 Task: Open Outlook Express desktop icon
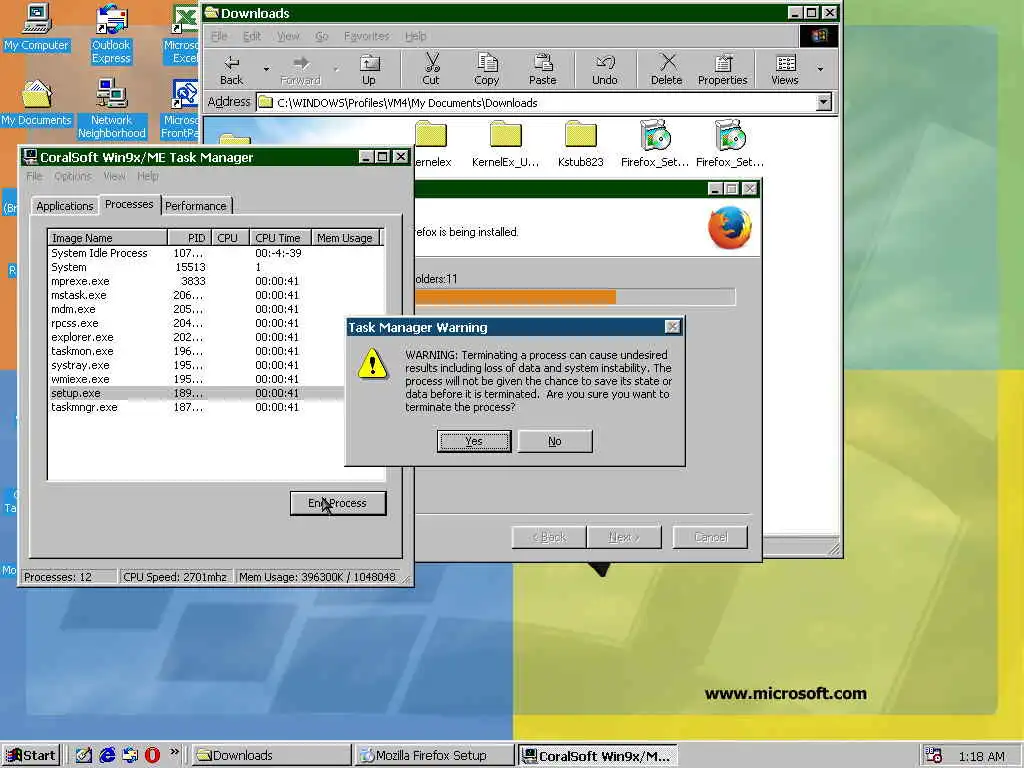click(x=111, y=33)
